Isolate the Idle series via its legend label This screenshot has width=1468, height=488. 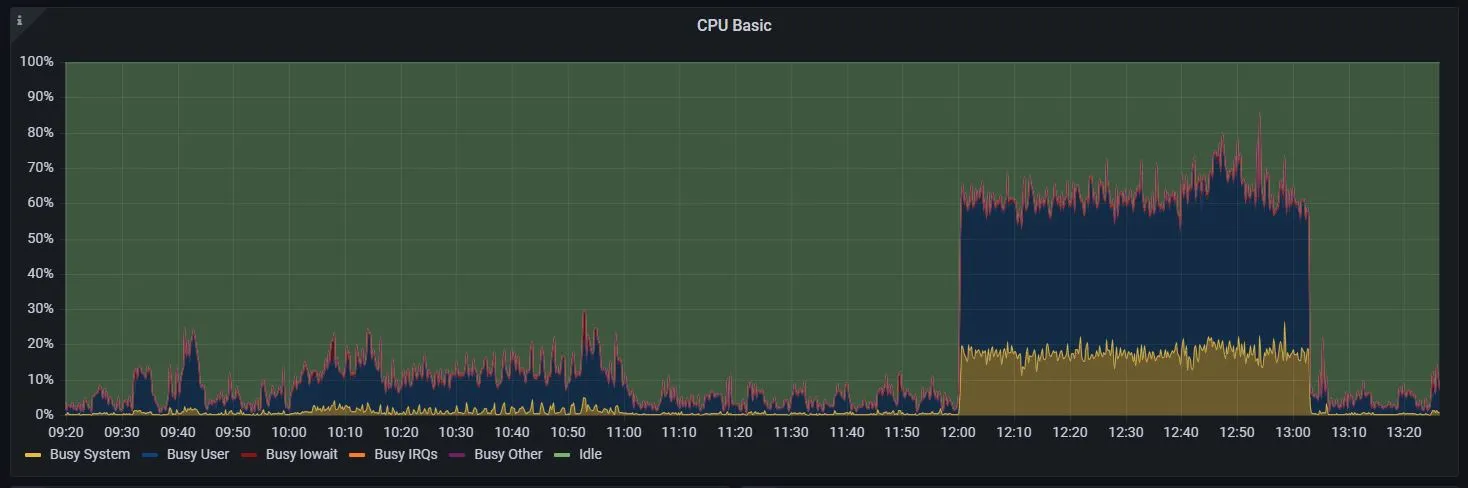click(x=590, y=455)
